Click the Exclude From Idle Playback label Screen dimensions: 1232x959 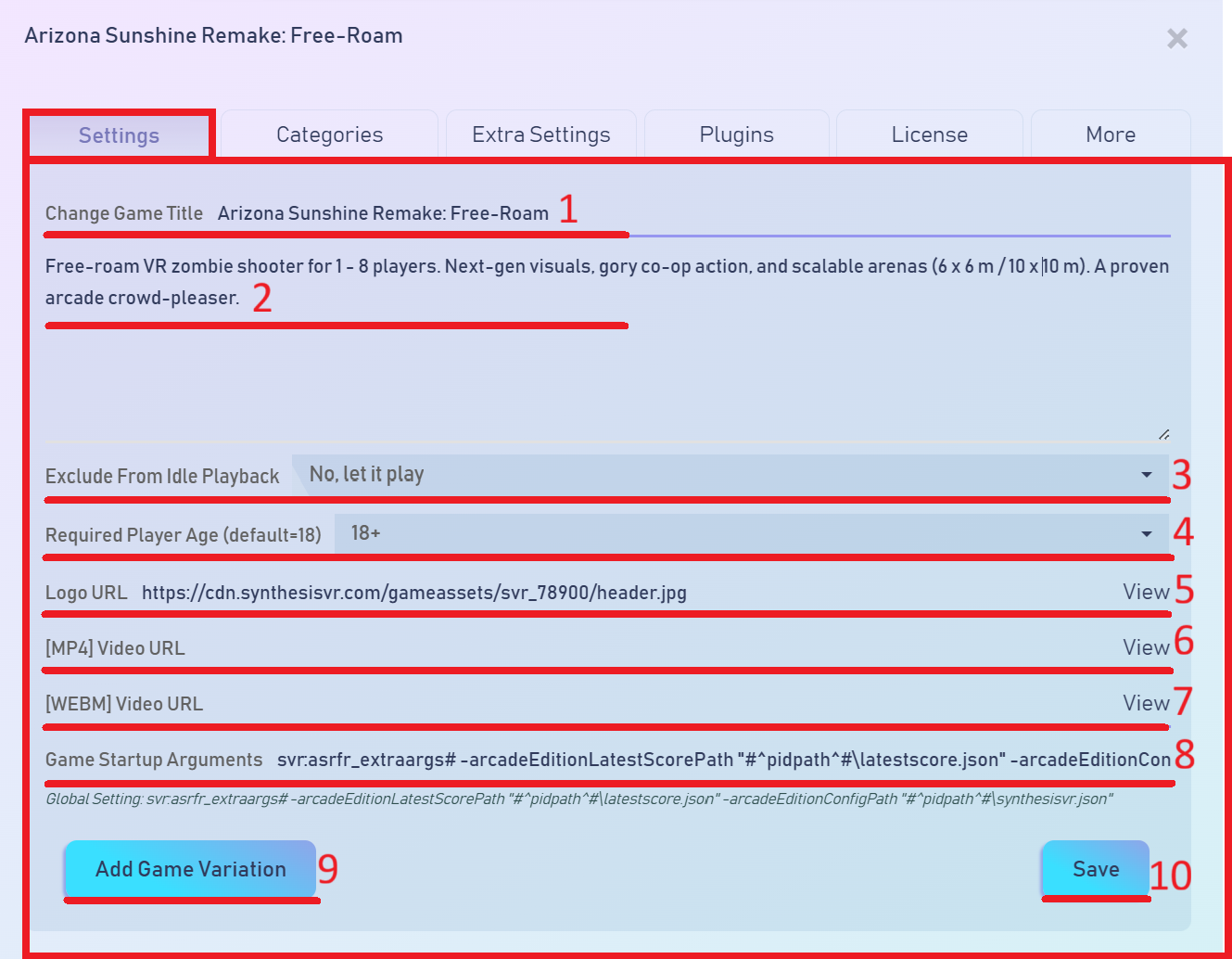coord(162,476)
